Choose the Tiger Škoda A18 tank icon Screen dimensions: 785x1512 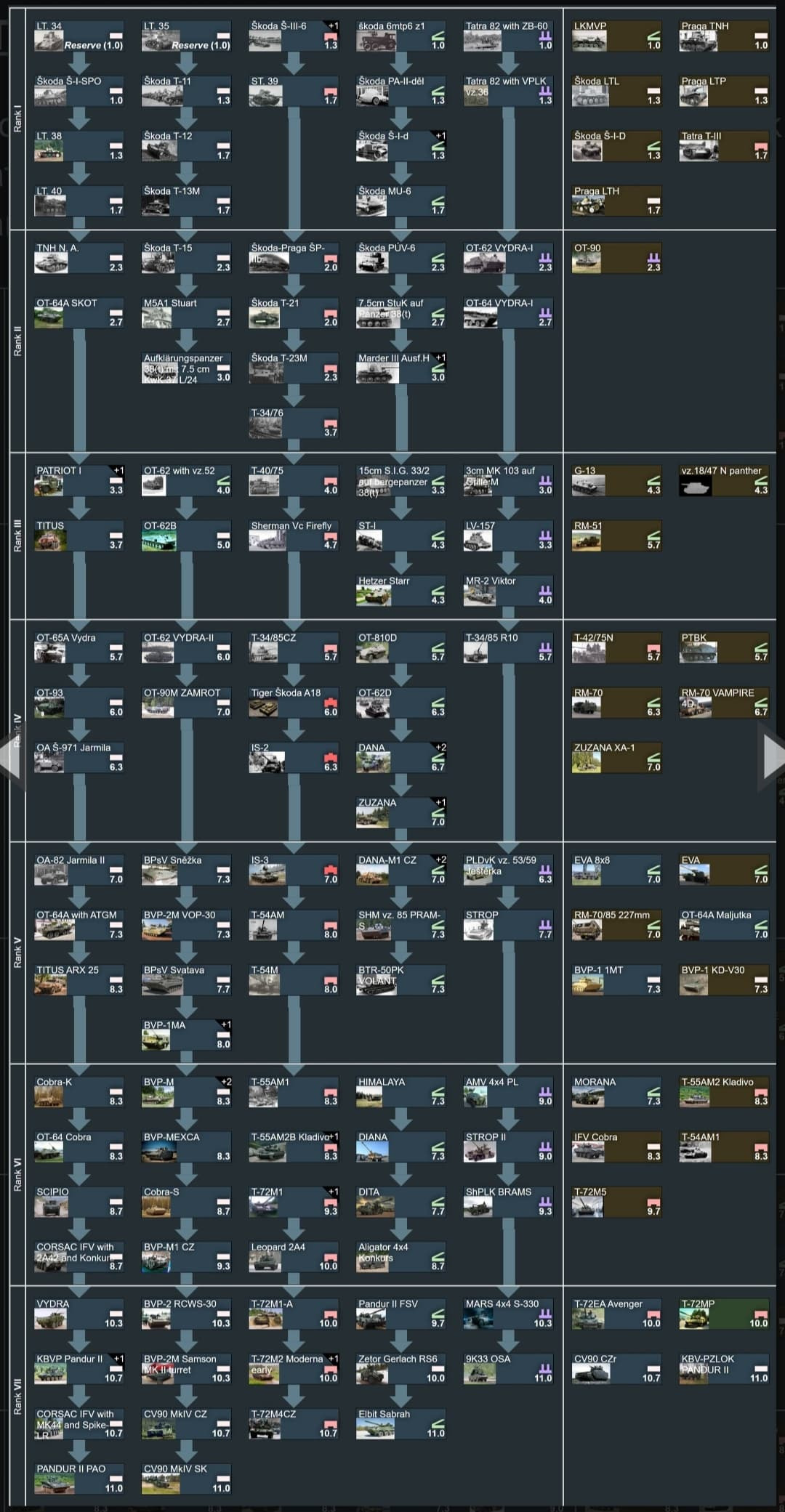coord(266,708)
